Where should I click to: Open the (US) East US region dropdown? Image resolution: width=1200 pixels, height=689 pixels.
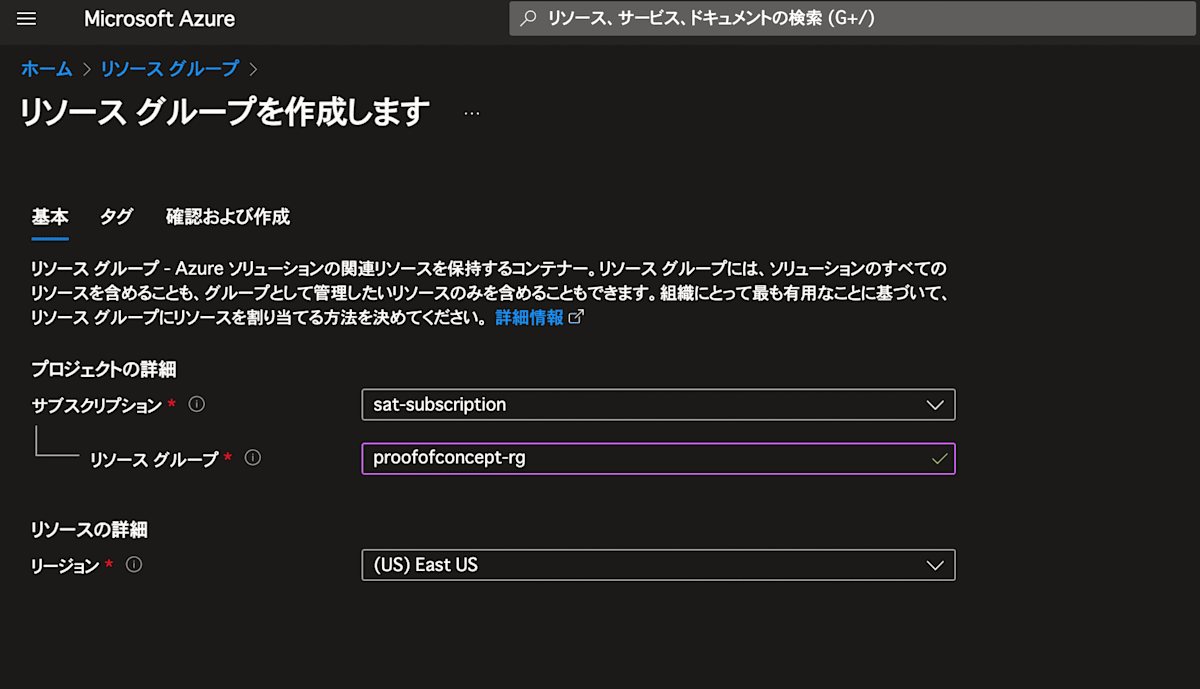coord(658,565)
